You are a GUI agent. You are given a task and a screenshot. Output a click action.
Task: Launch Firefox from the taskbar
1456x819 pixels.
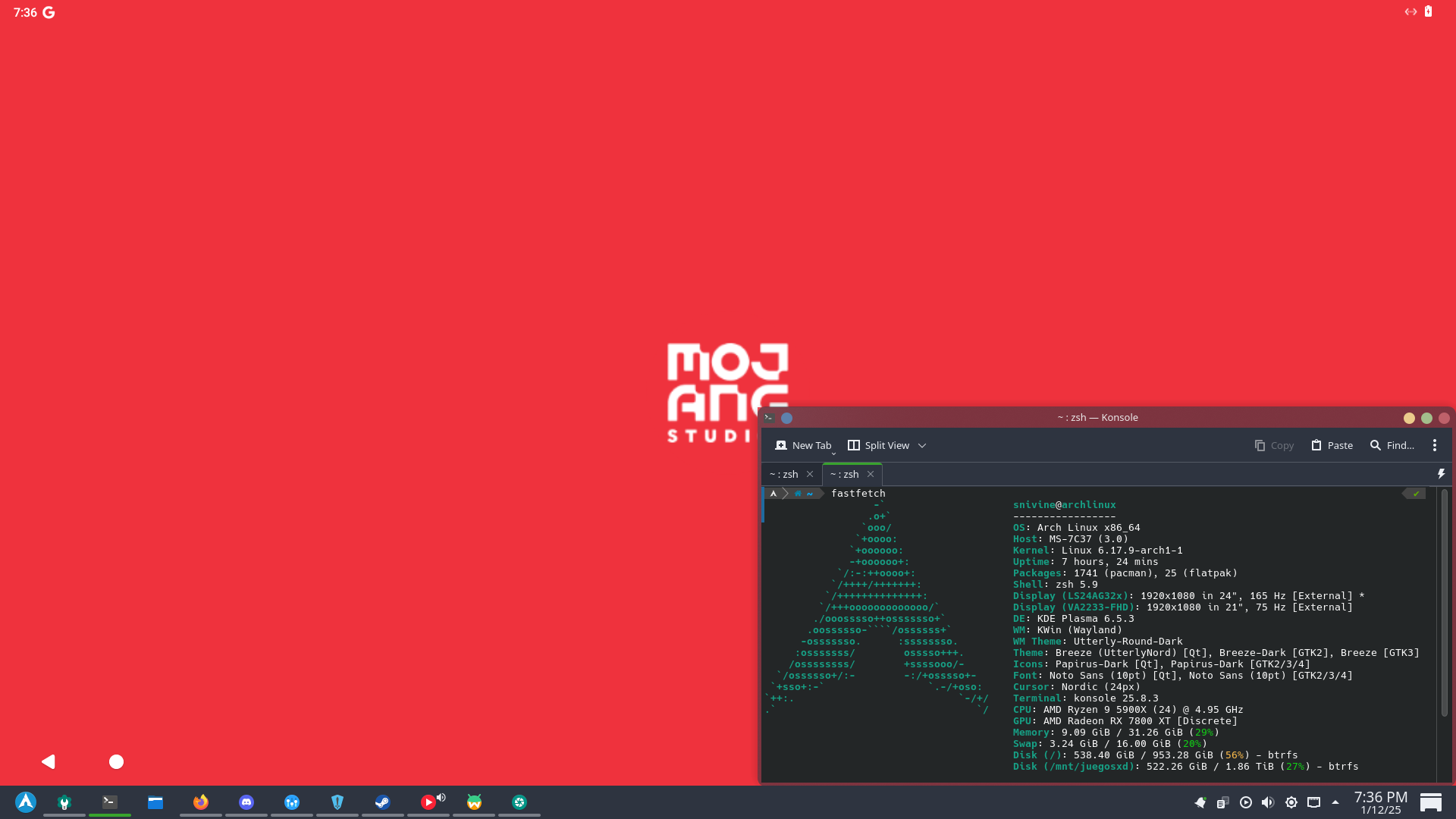[x=200, y=802]
